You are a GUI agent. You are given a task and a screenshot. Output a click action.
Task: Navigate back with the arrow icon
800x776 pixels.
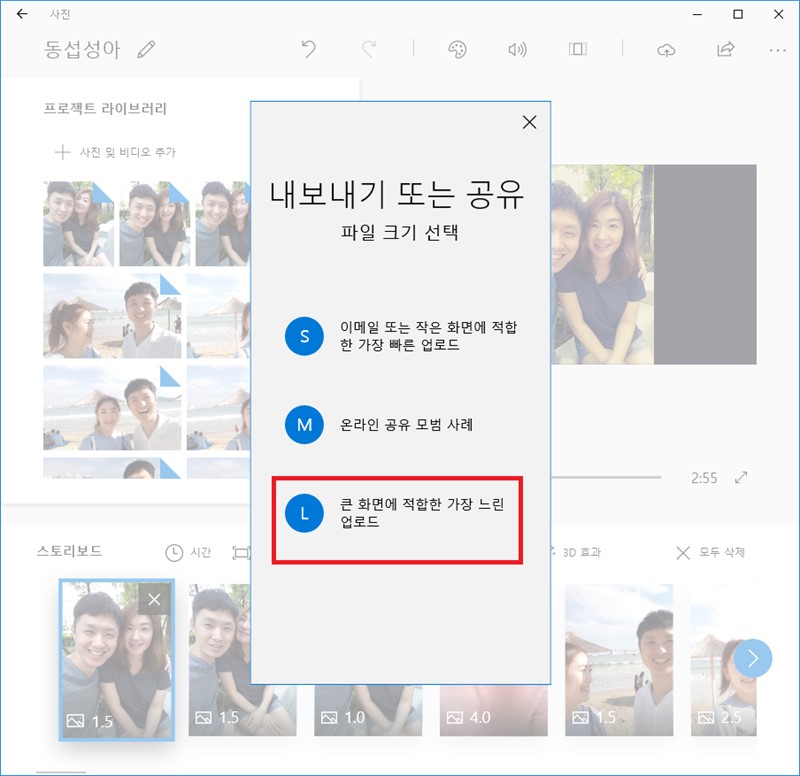click(x=22, y=14)
